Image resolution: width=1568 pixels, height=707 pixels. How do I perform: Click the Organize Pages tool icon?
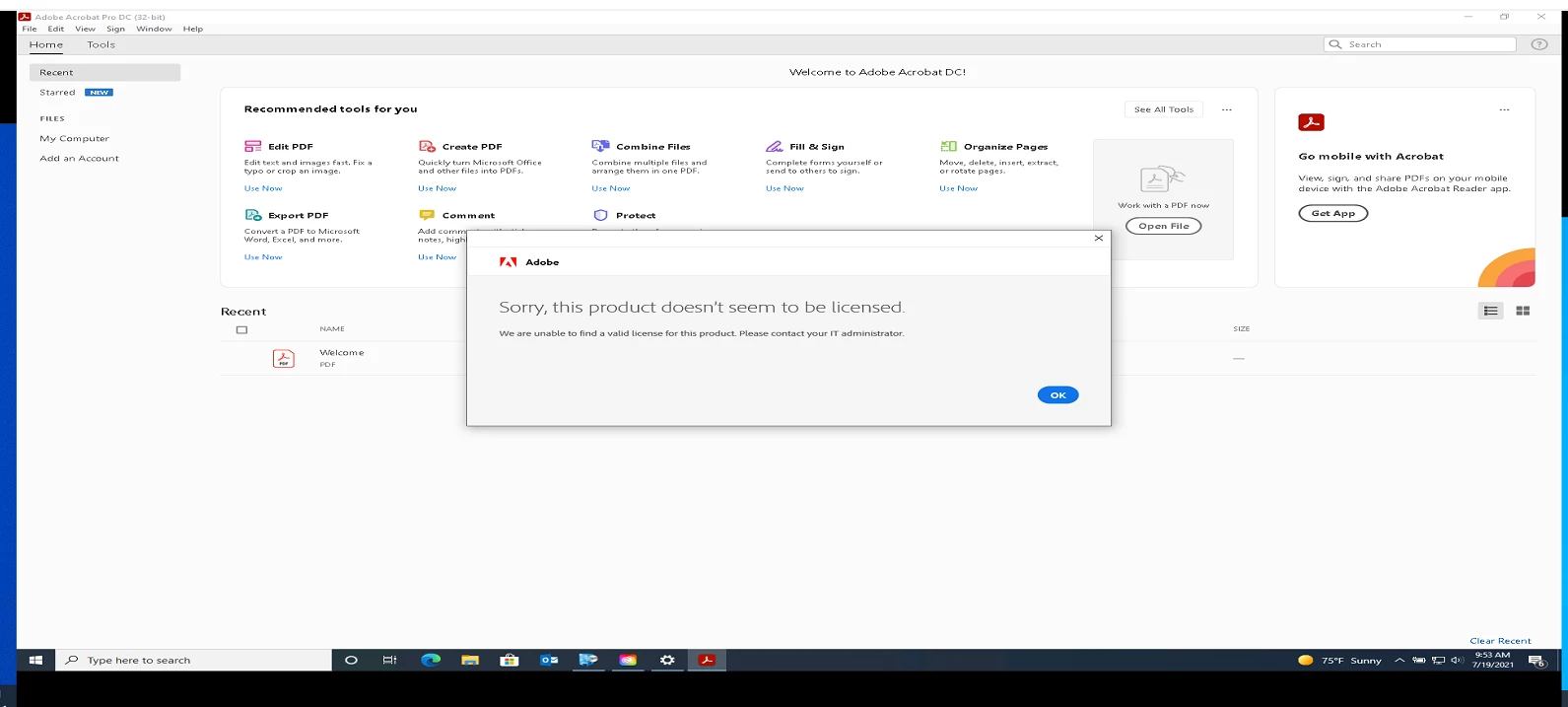pos(948,146)
